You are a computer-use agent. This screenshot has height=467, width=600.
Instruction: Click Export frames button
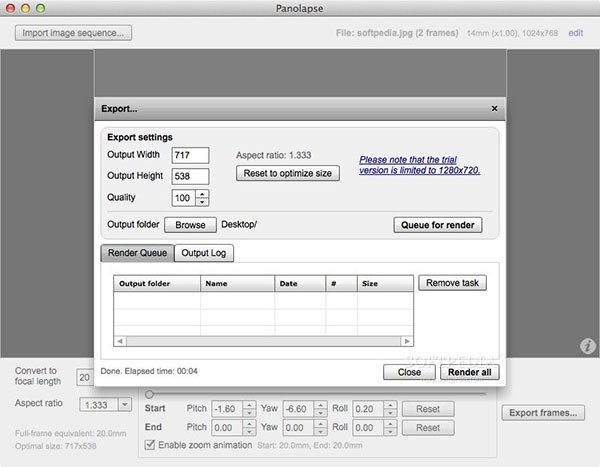point(543,413)
